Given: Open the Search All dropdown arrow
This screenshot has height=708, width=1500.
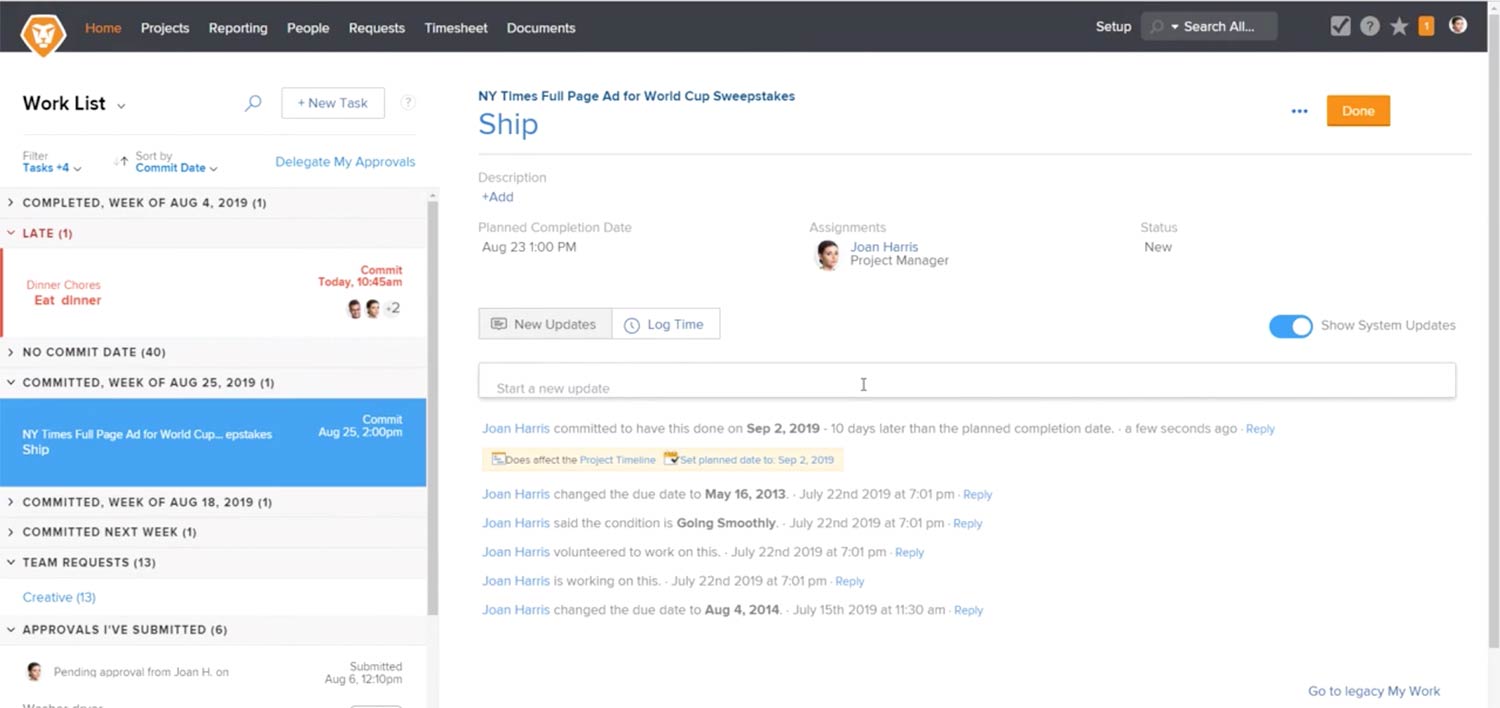Looking at the screenshot, I should pyautogui.click(x=1175, y=27).
